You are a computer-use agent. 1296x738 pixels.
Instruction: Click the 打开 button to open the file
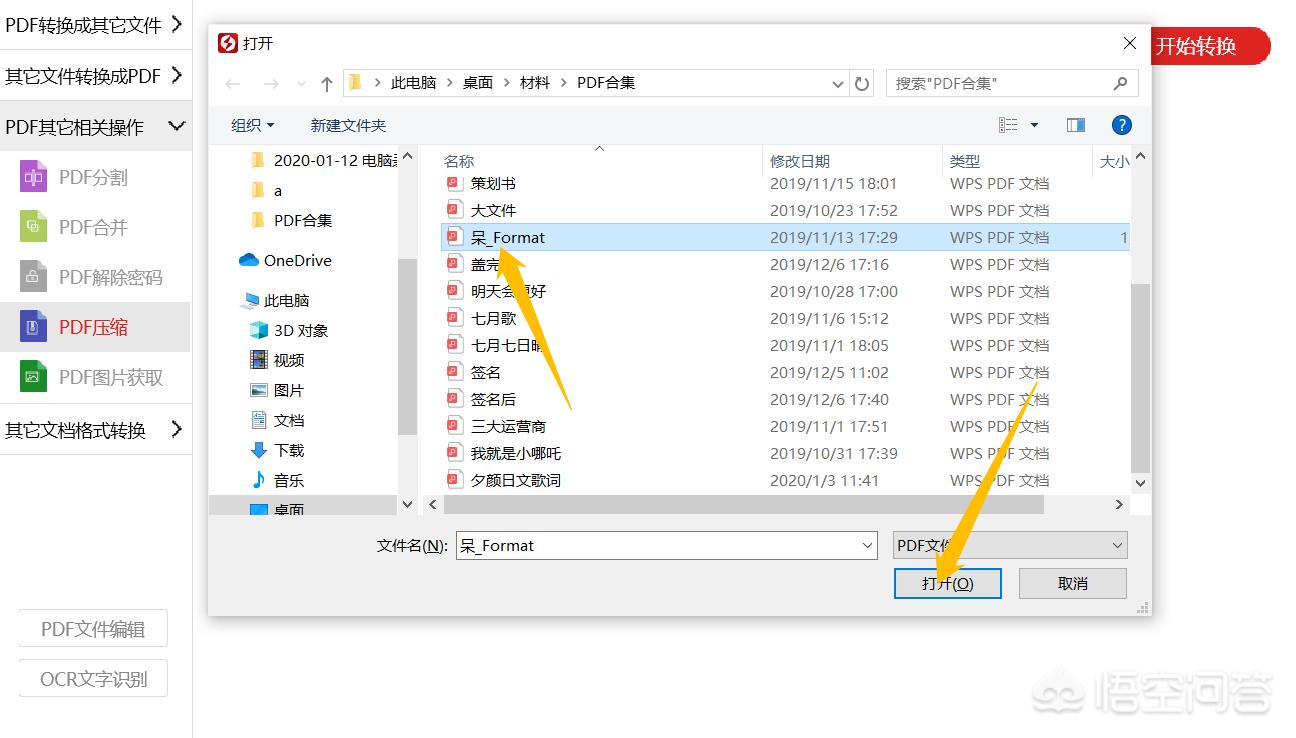click(x=947, y=583)
